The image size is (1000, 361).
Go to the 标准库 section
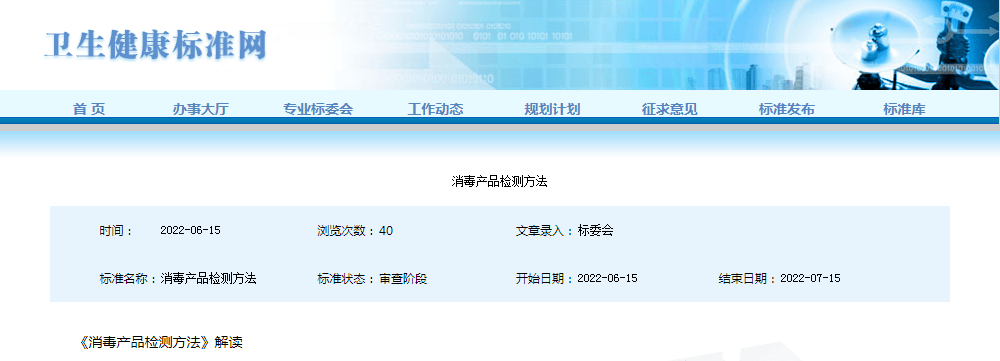click(904, 109)
